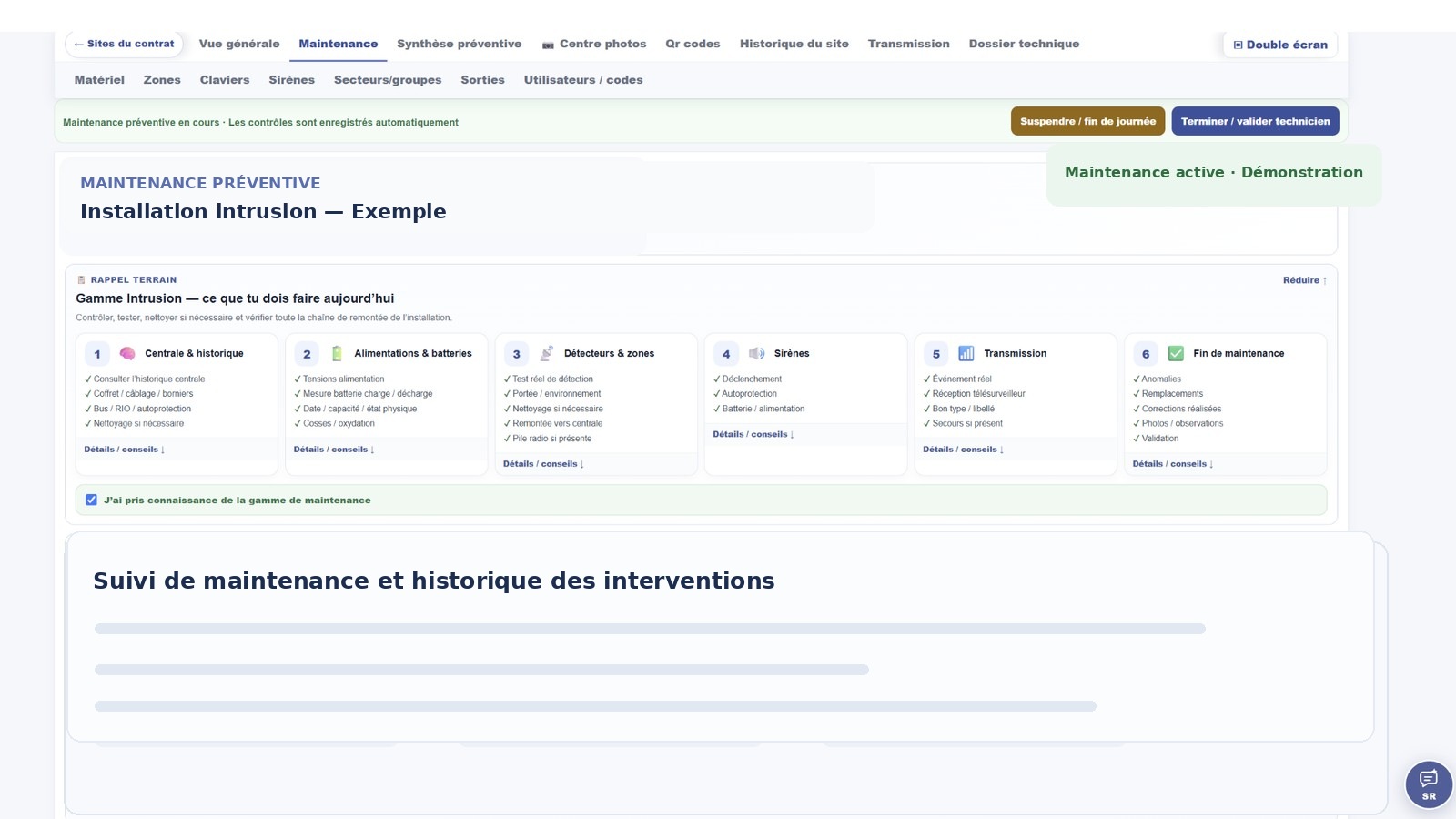This screenshot has width=1456, height=819.
Task: Click the clipboard icon beside Rappel terrain
Action: (81, 280)
